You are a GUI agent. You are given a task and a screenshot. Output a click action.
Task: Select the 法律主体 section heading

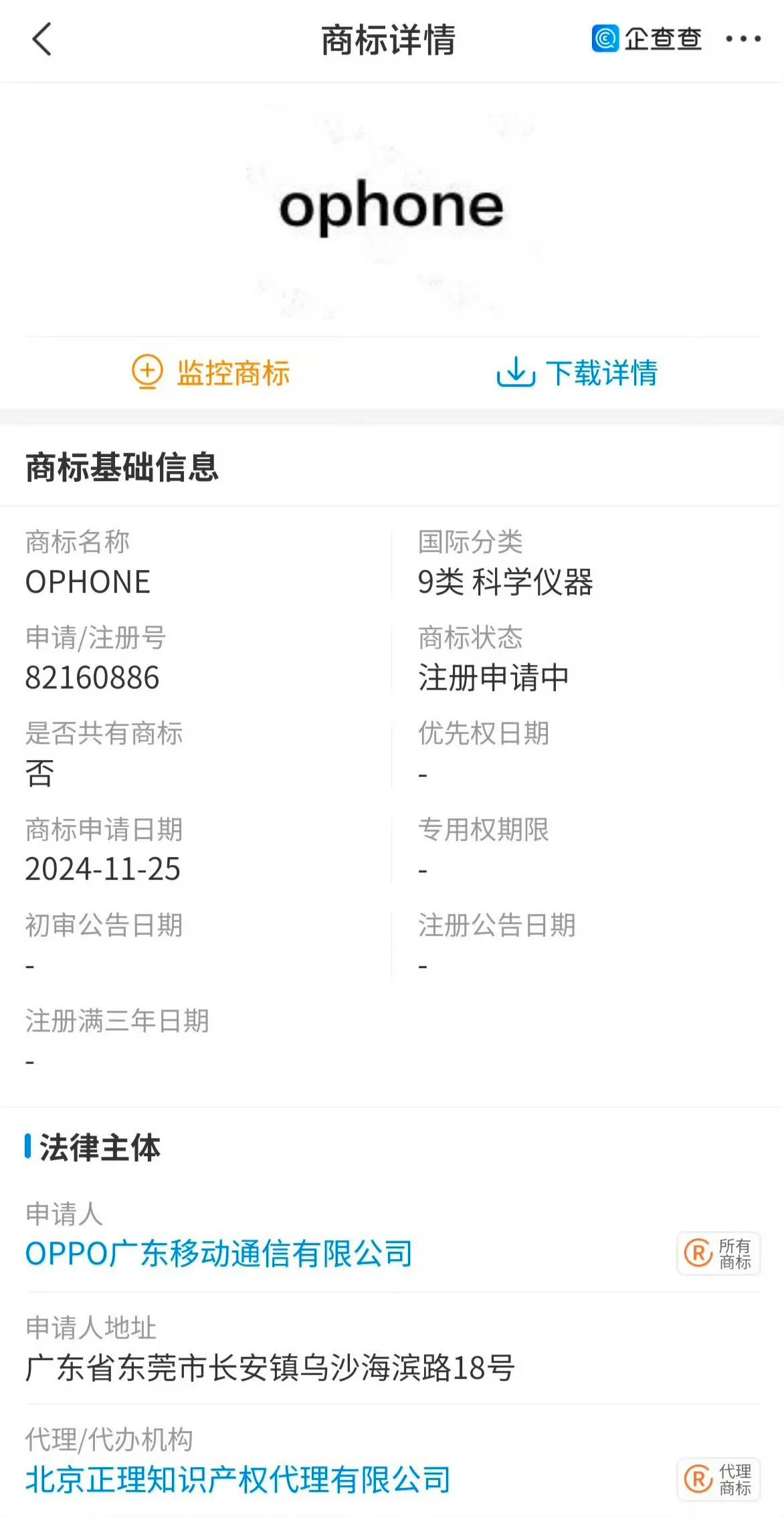[100, 1148]
